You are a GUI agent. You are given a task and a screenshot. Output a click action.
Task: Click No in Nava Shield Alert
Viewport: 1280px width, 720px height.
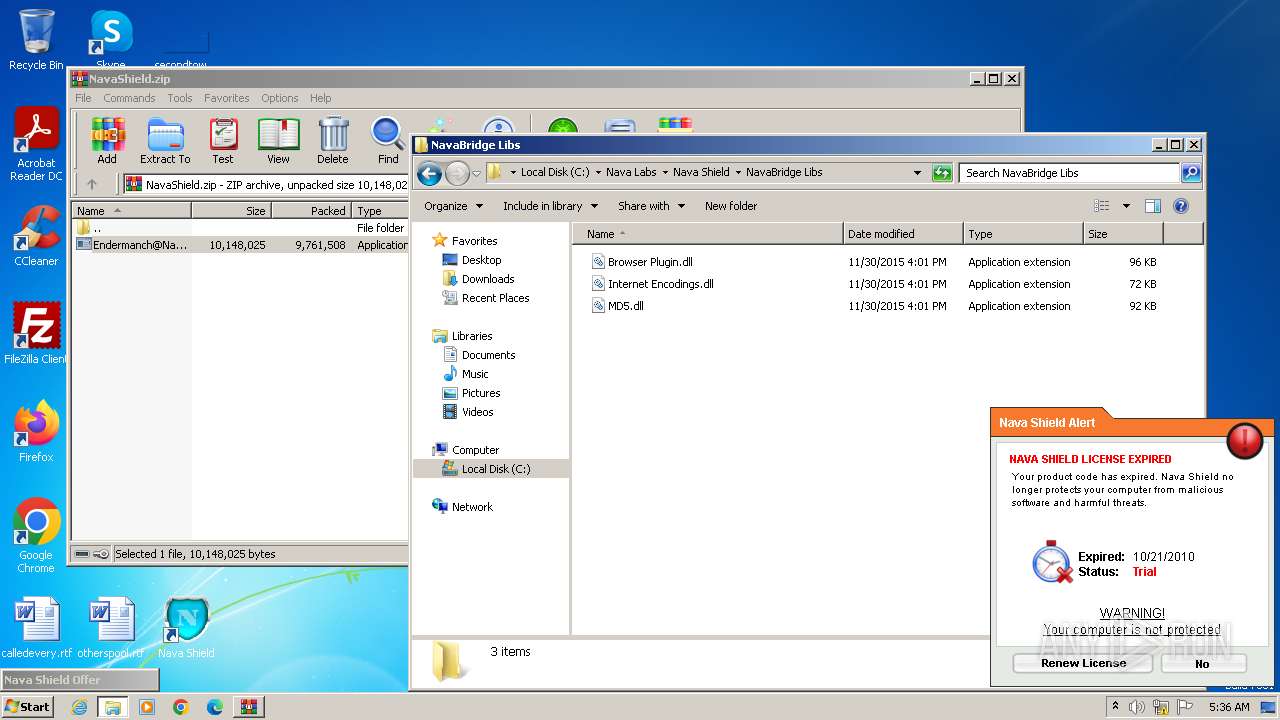point(1203,663)
